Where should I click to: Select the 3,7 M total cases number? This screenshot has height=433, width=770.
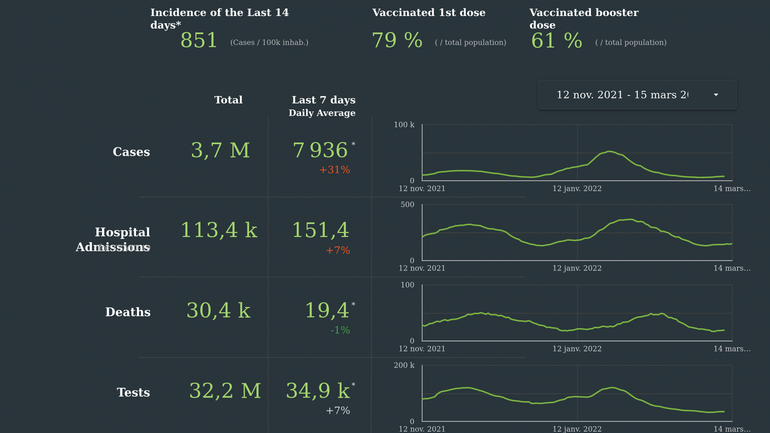click(220, 151)
